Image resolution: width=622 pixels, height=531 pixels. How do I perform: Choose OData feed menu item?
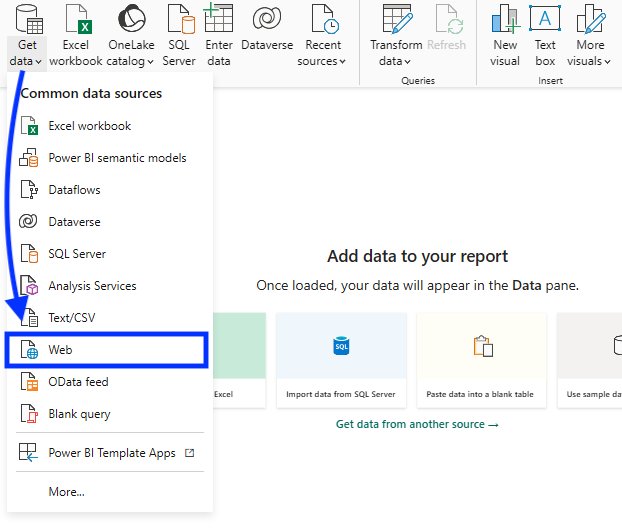pyautogui.click(x=110, y=382)
